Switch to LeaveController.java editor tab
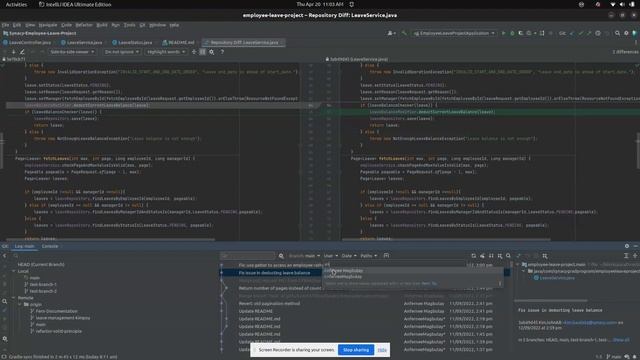This screenshot has width=640, height=360. [27, 42]
